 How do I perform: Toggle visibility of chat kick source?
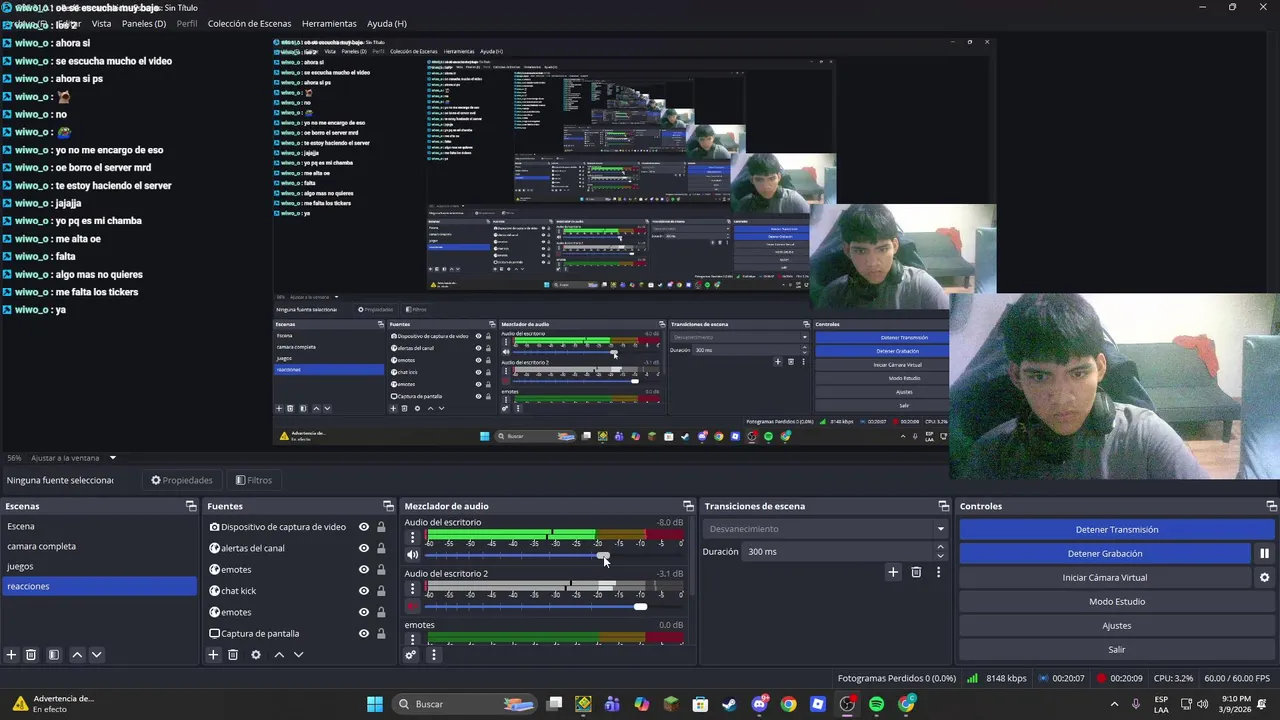[364, 590]
